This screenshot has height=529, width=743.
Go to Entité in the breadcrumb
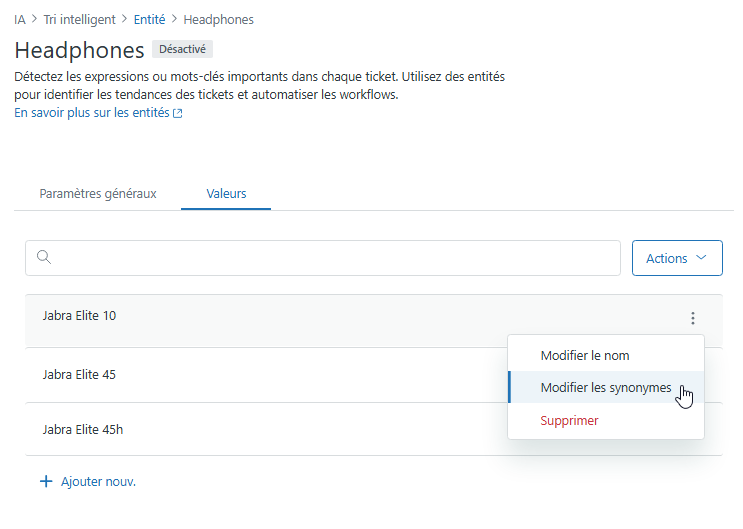coord(149,19)
